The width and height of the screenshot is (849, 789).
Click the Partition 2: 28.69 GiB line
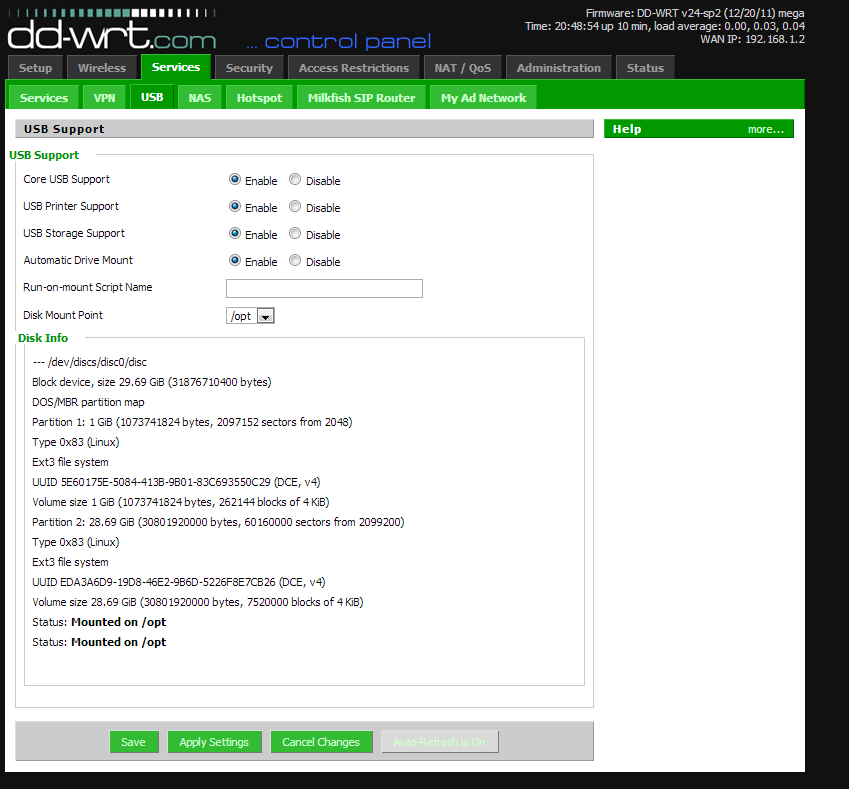[x=218, y=523]
